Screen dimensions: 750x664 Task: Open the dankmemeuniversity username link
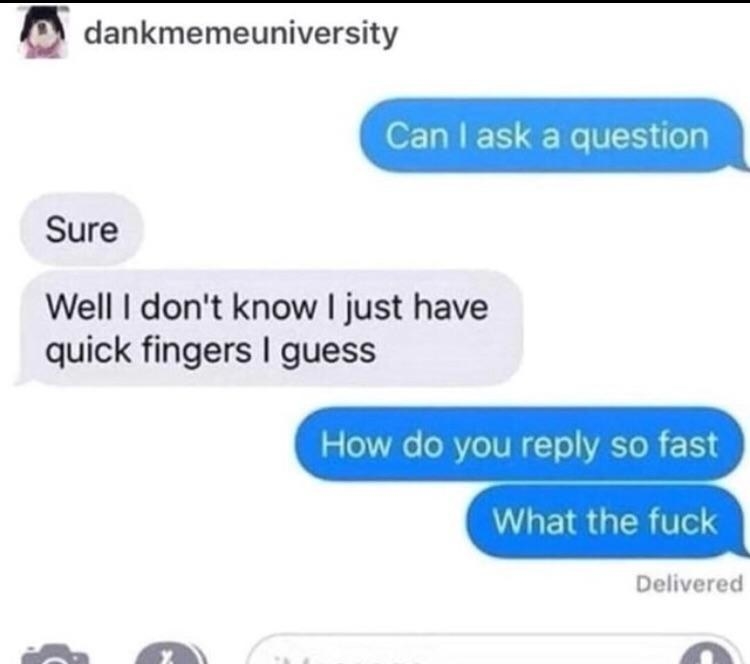point(241,34)
